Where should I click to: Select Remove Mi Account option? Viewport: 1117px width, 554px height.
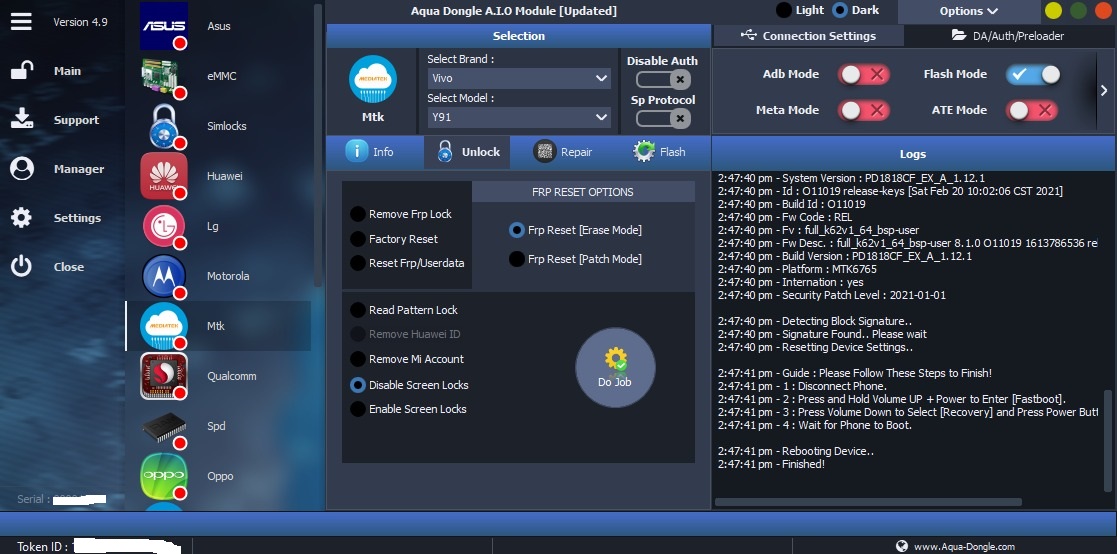pos(407,359)
